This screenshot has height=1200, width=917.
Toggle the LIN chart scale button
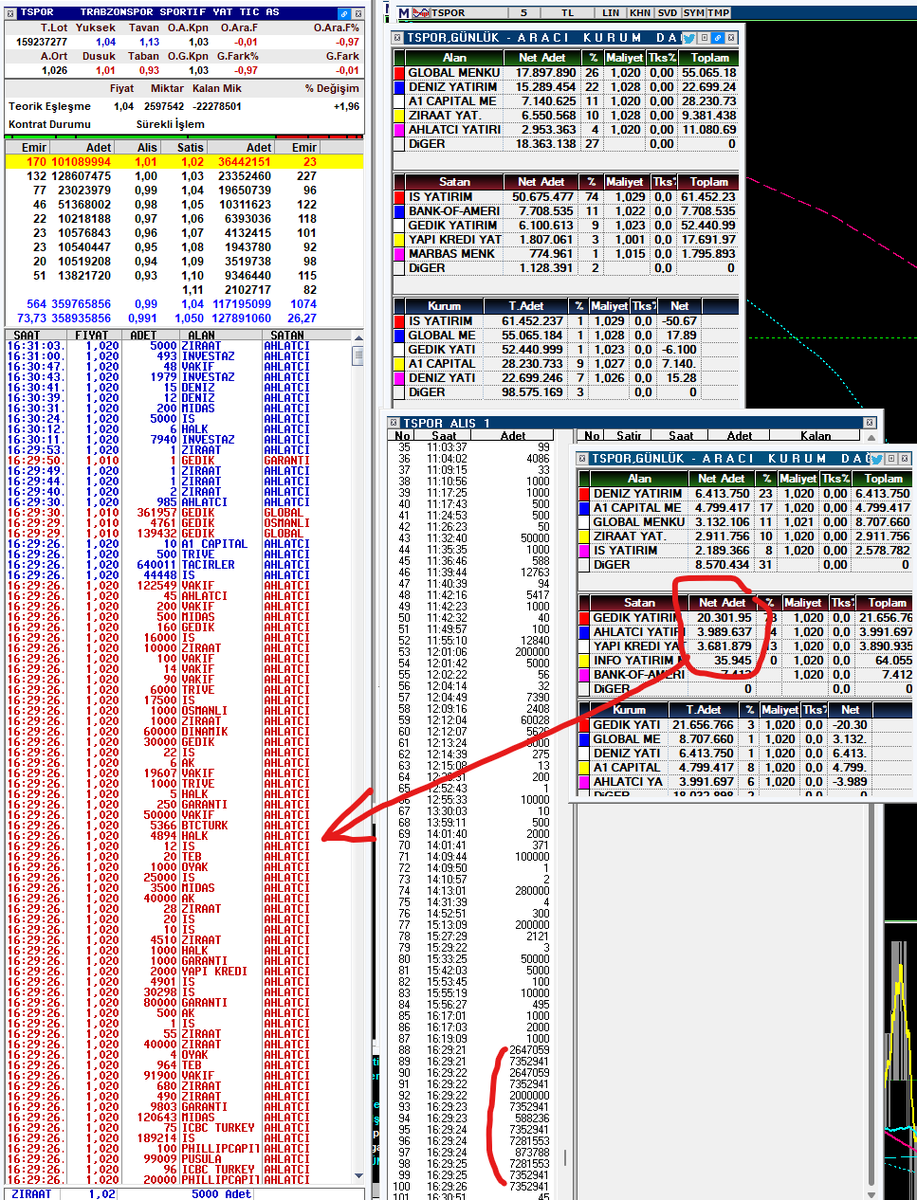[611, 13]
